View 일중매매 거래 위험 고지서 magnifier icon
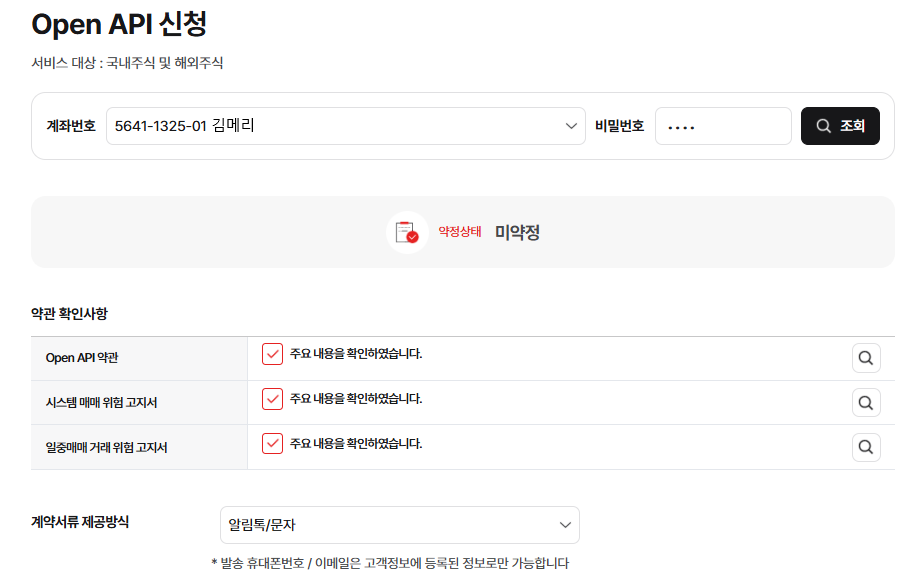Screen dimensions: 921x588 [x=866, y=447]
